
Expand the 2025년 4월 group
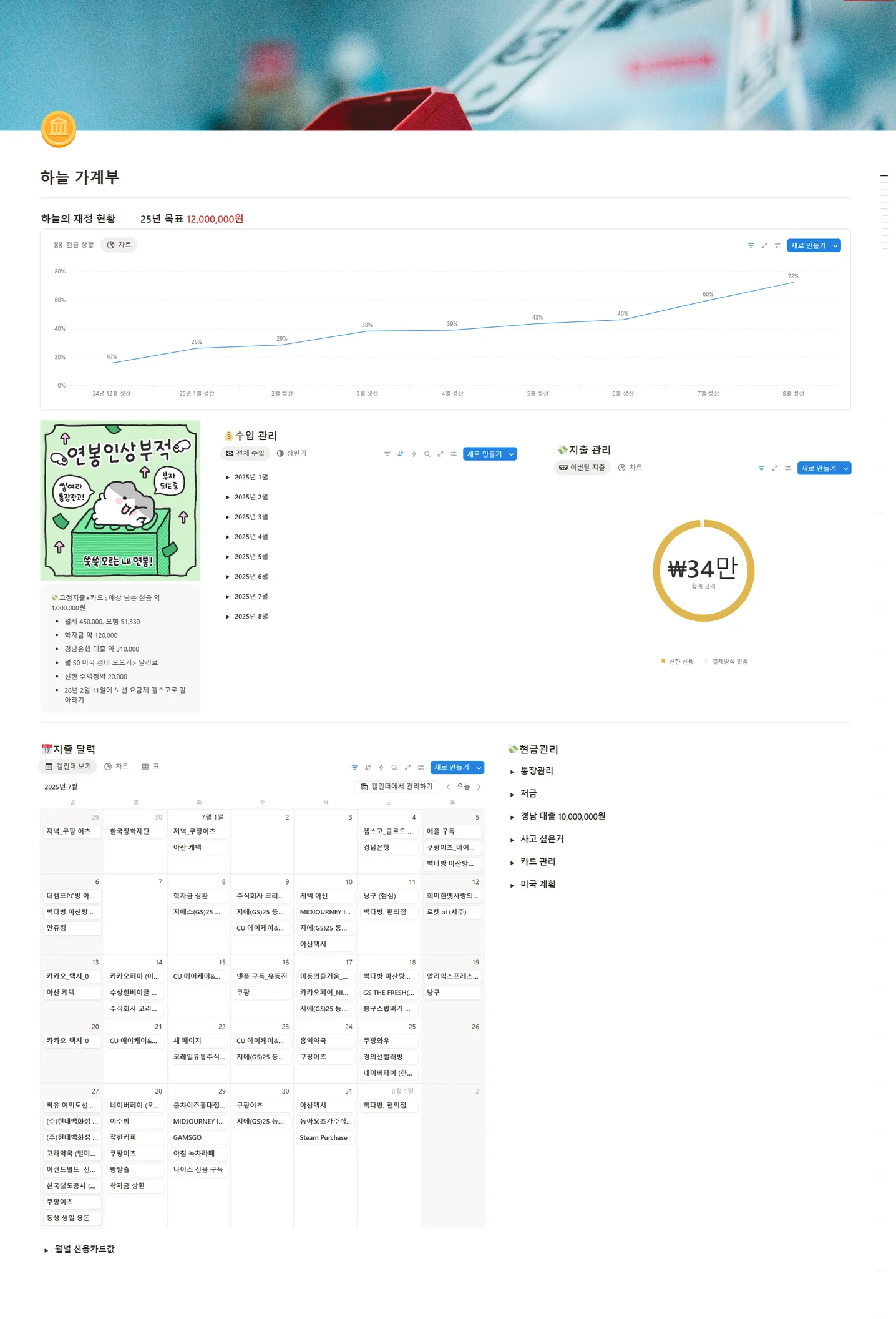(x=228, y=537)
